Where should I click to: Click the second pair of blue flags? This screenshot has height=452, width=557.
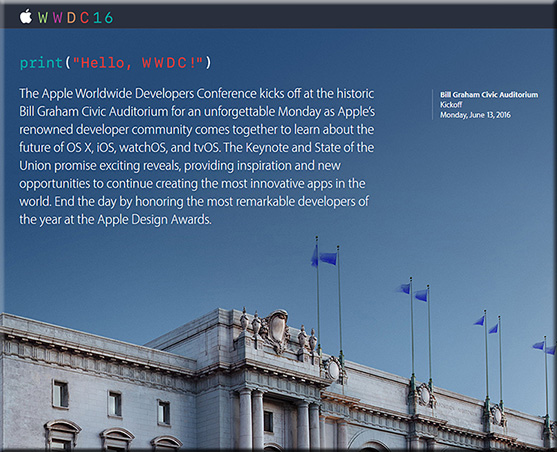point(413,292)
